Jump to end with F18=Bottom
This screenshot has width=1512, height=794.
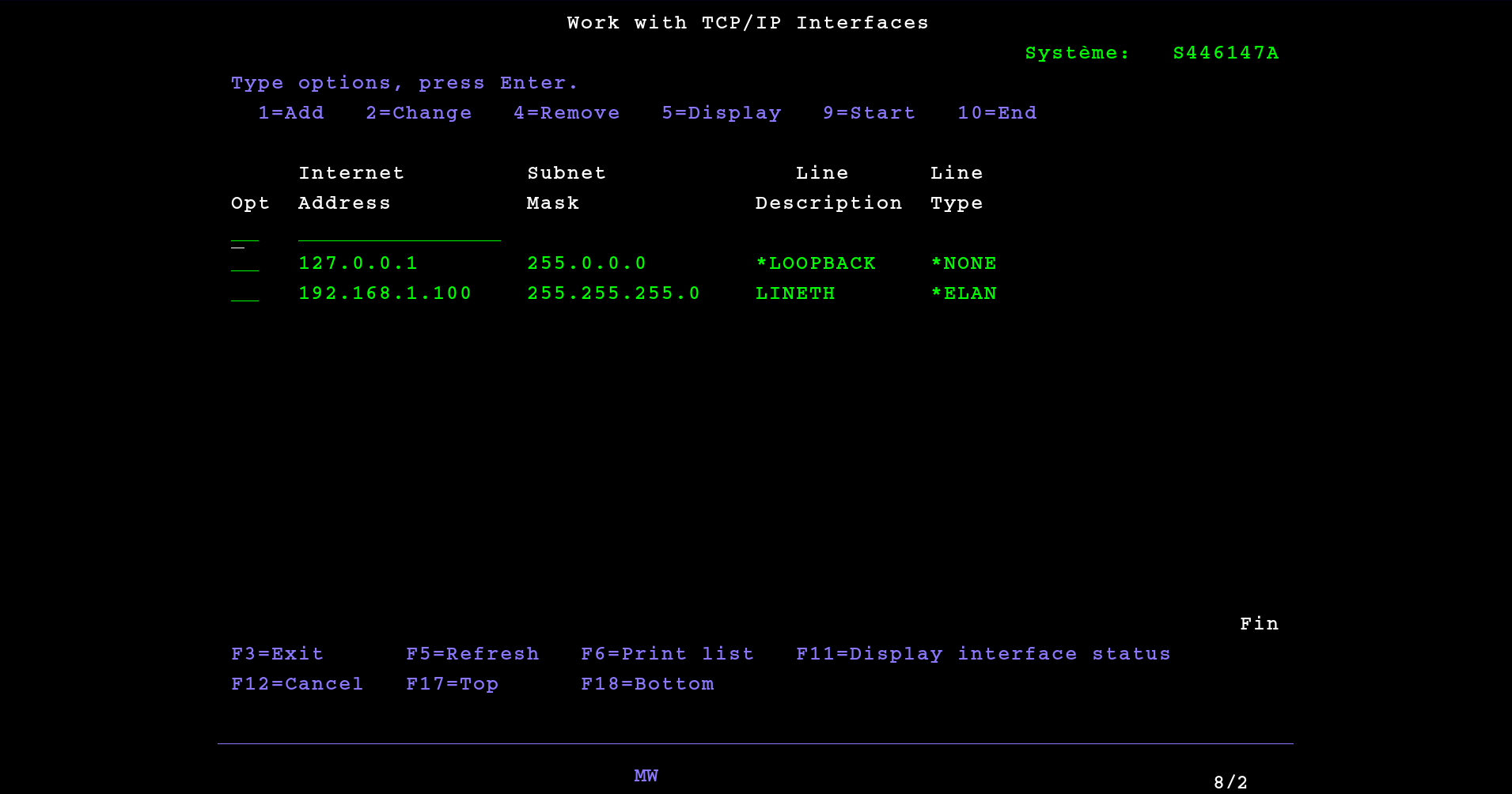tap(647, 684)
